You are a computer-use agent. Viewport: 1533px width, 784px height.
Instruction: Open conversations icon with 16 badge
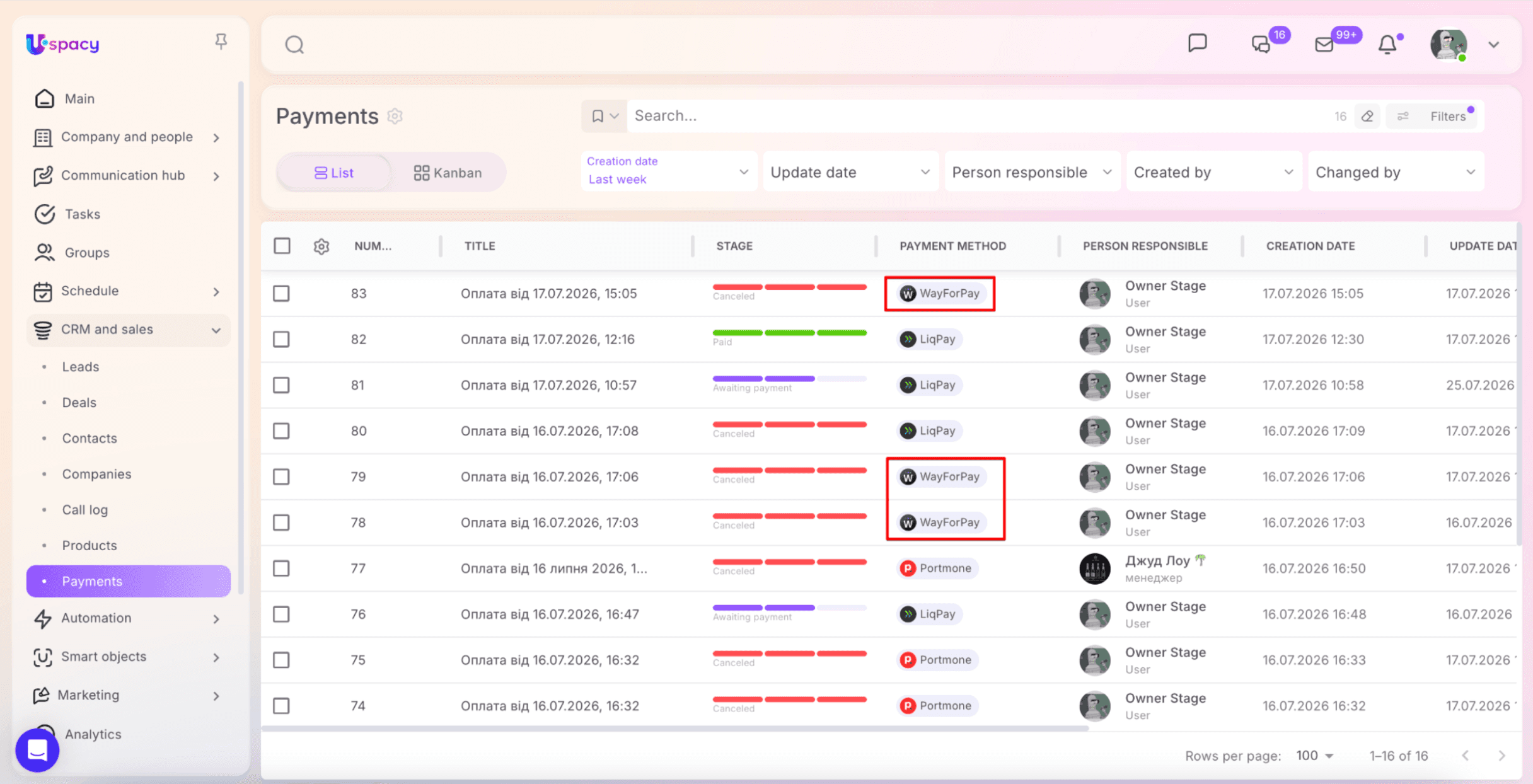click(x=1261, y=44)
